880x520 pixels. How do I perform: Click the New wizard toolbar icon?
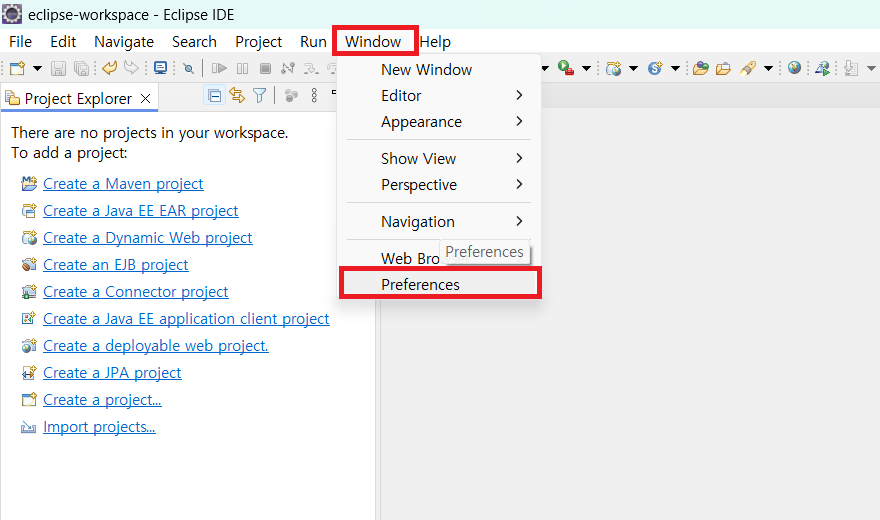pyautogui.click(x=17, y=68)
